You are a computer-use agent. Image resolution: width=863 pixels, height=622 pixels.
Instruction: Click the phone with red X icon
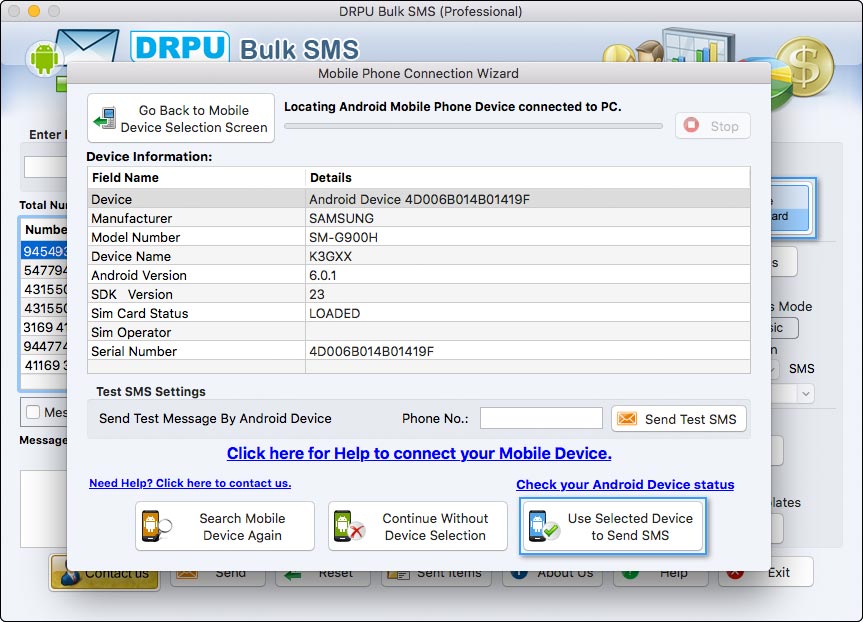349,526
